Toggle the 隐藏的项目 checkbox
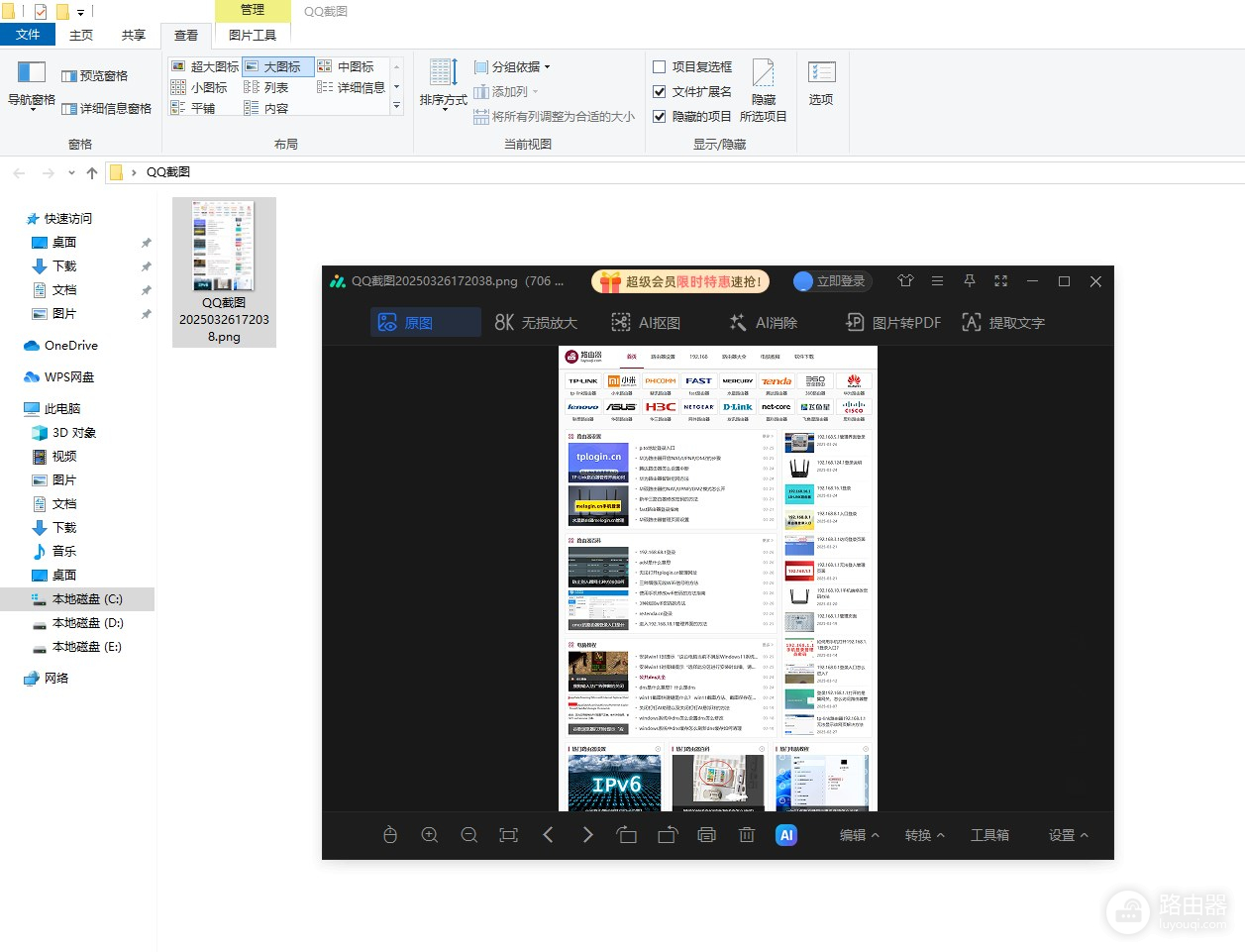Viewport: 1245px width, 952px height. (x=660, y=117)
